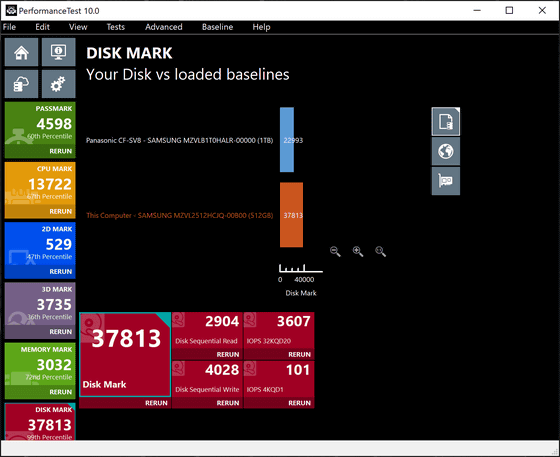Select the IOPS 4KQD1 101 tile
This screenshot has height=457, width=560.
click(x=279, y=379)
